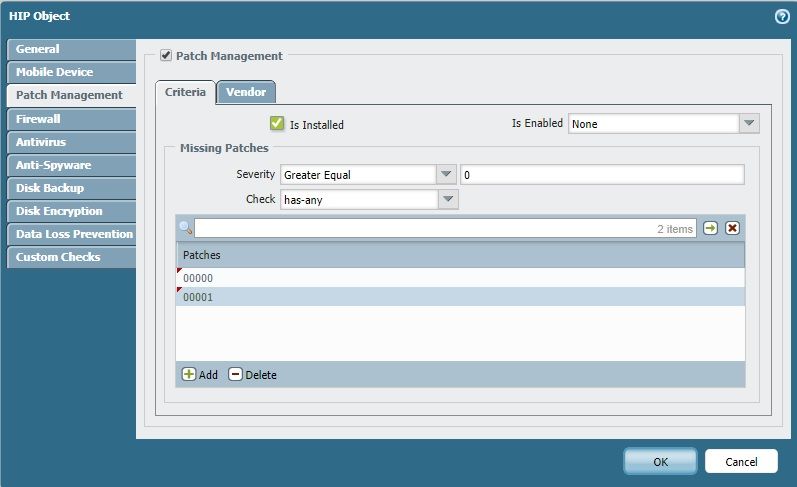Click the patches search filter field

click(445, 228)
